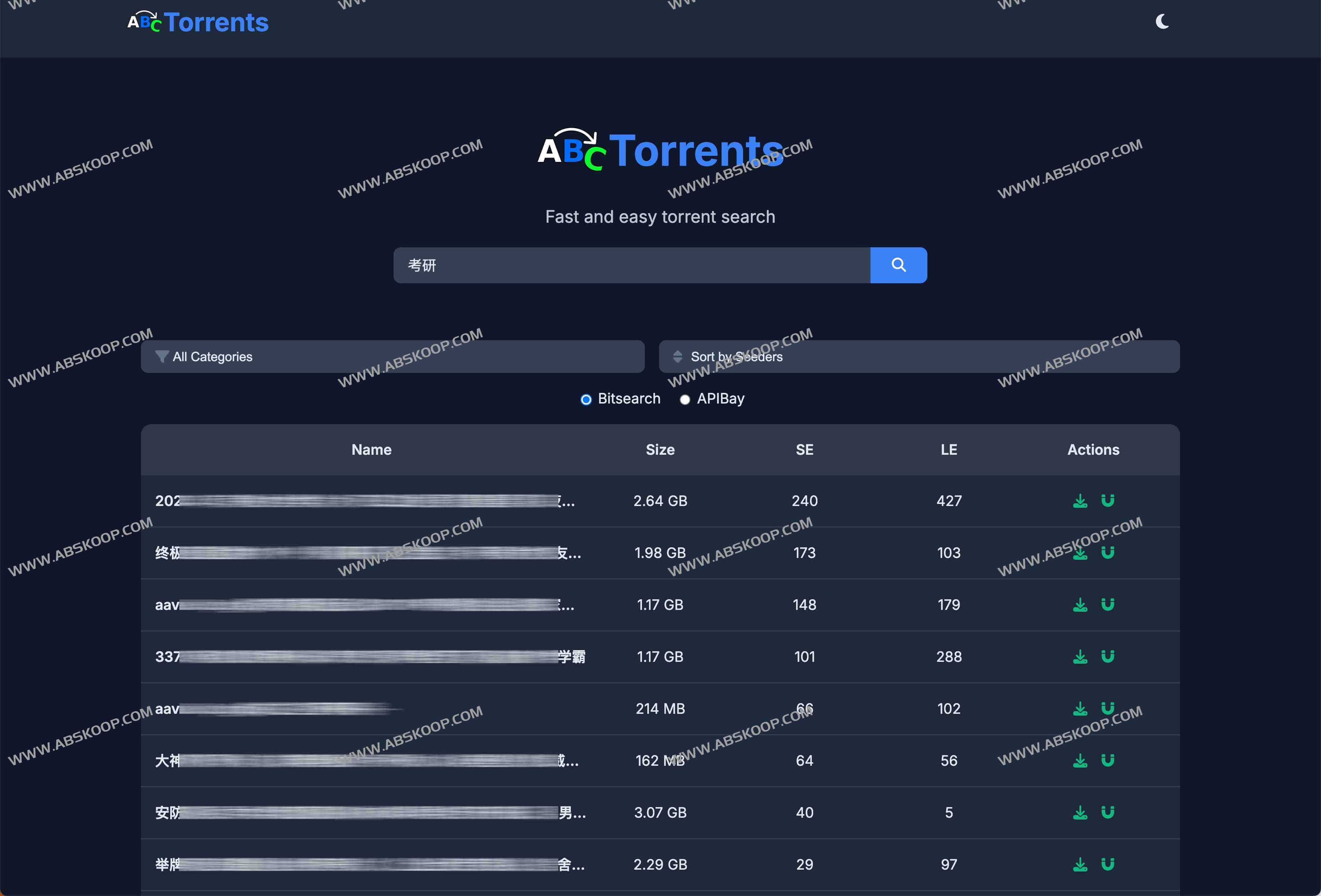Download torrent for the 3.07 GB row
Screen dimensions: 1321x896
click(x=1080, y=812)
